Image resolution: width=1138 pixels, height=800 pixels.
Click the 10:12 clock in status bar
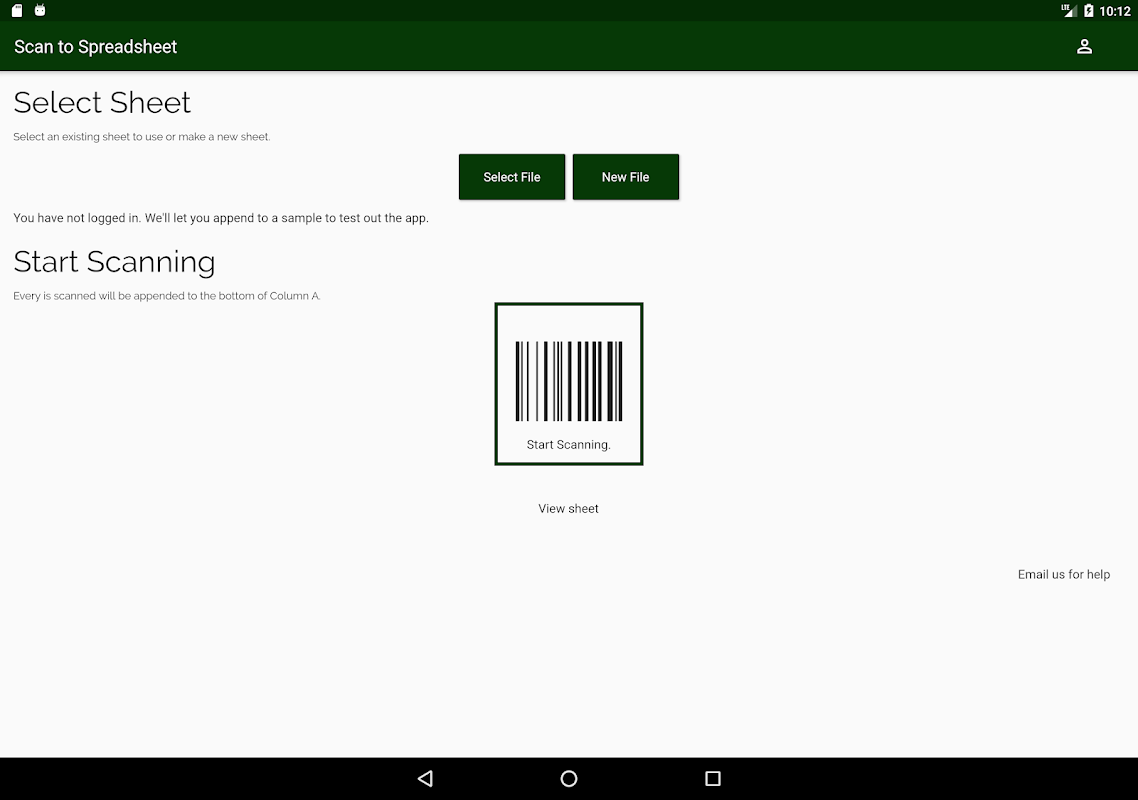tap(1115, 11)
